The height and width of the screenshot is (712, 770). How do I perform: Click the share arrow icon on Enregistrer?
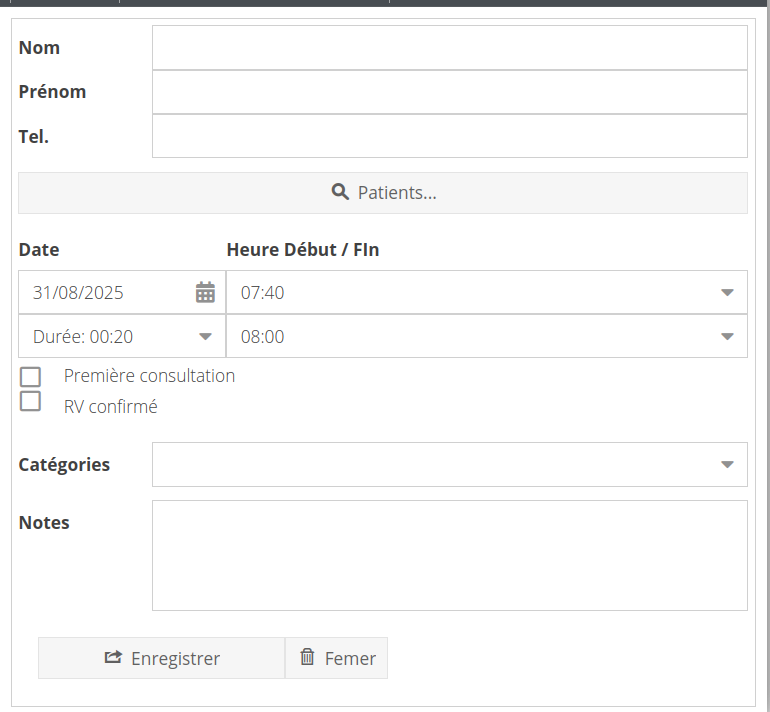[x=113, y=658]
